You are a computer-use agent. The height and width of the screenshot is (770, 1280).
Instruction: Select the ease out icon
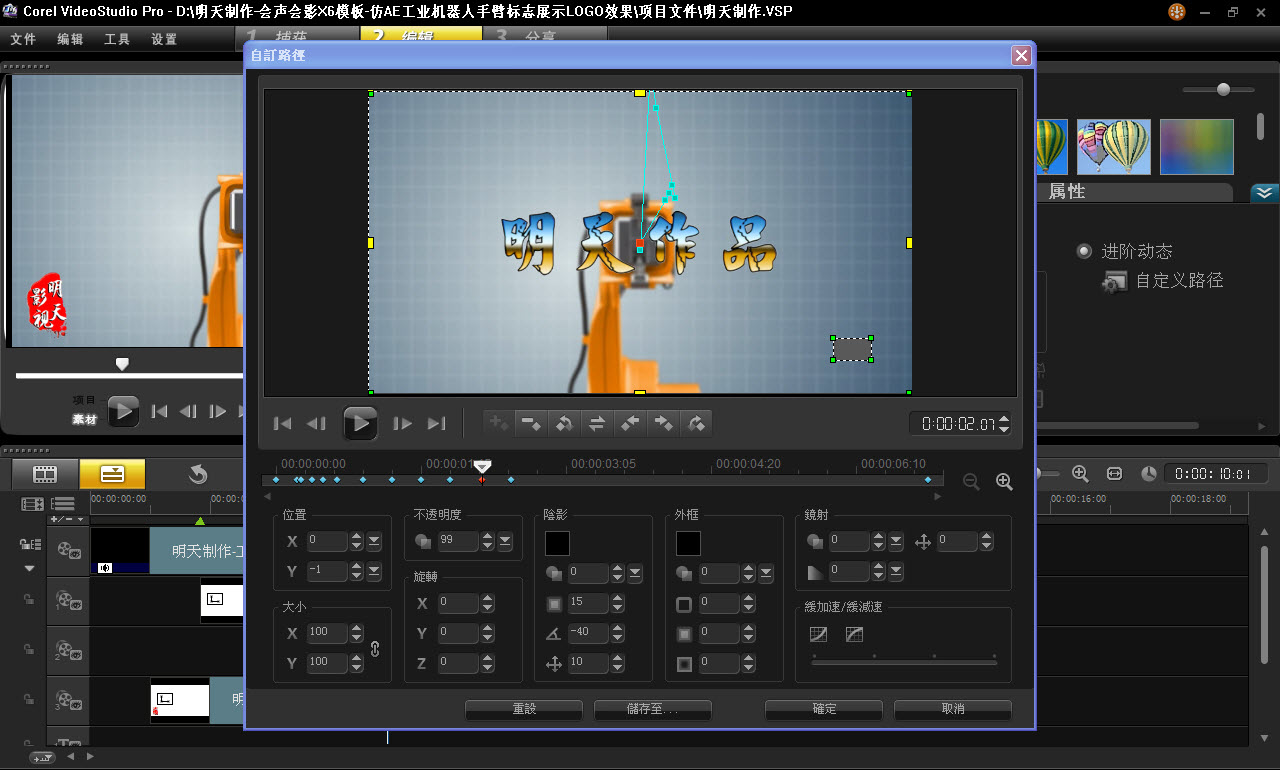[854, 634]
